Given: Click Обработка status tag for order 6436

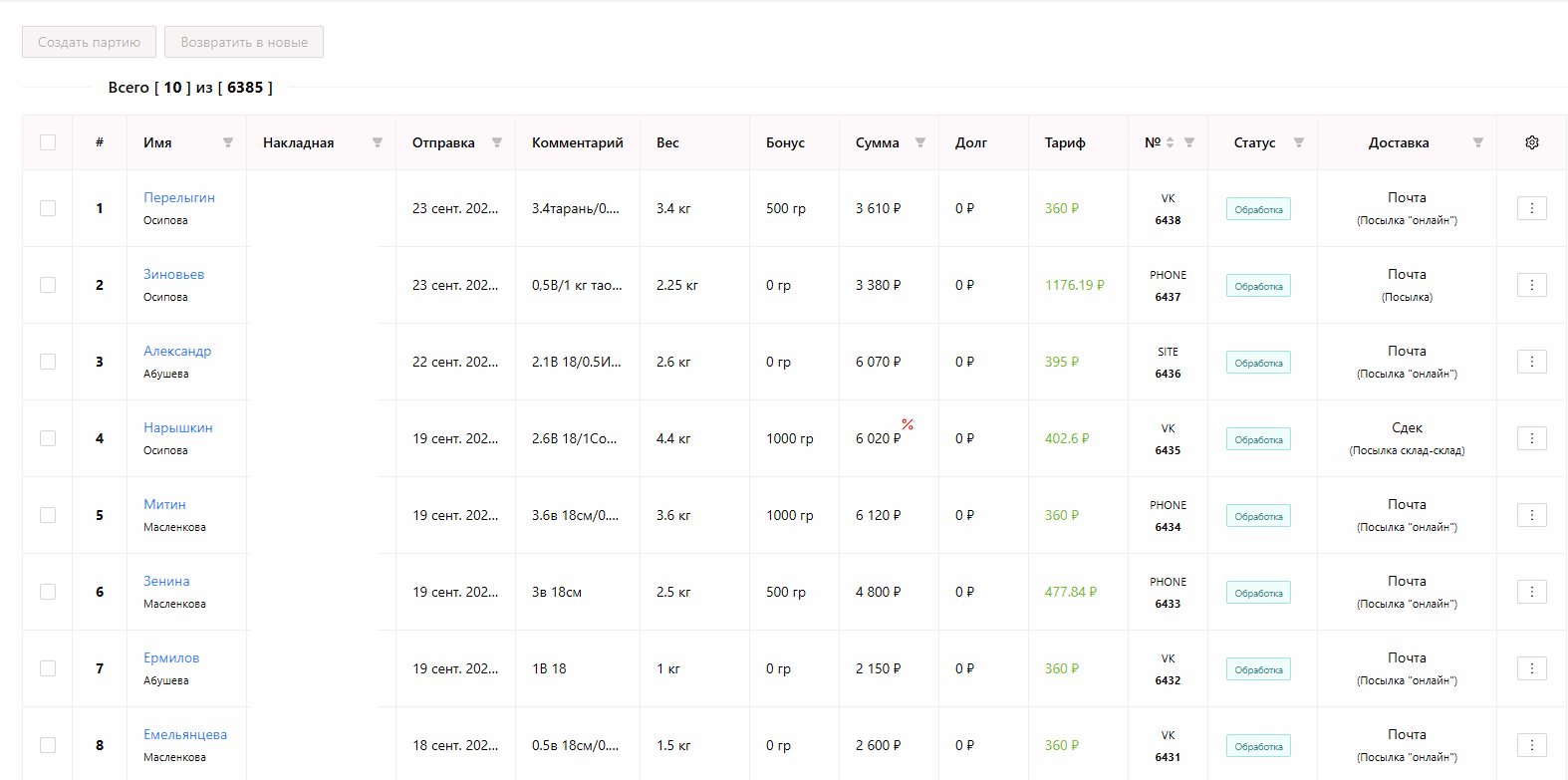Looking at the screenshot, I should point(1258,363).
